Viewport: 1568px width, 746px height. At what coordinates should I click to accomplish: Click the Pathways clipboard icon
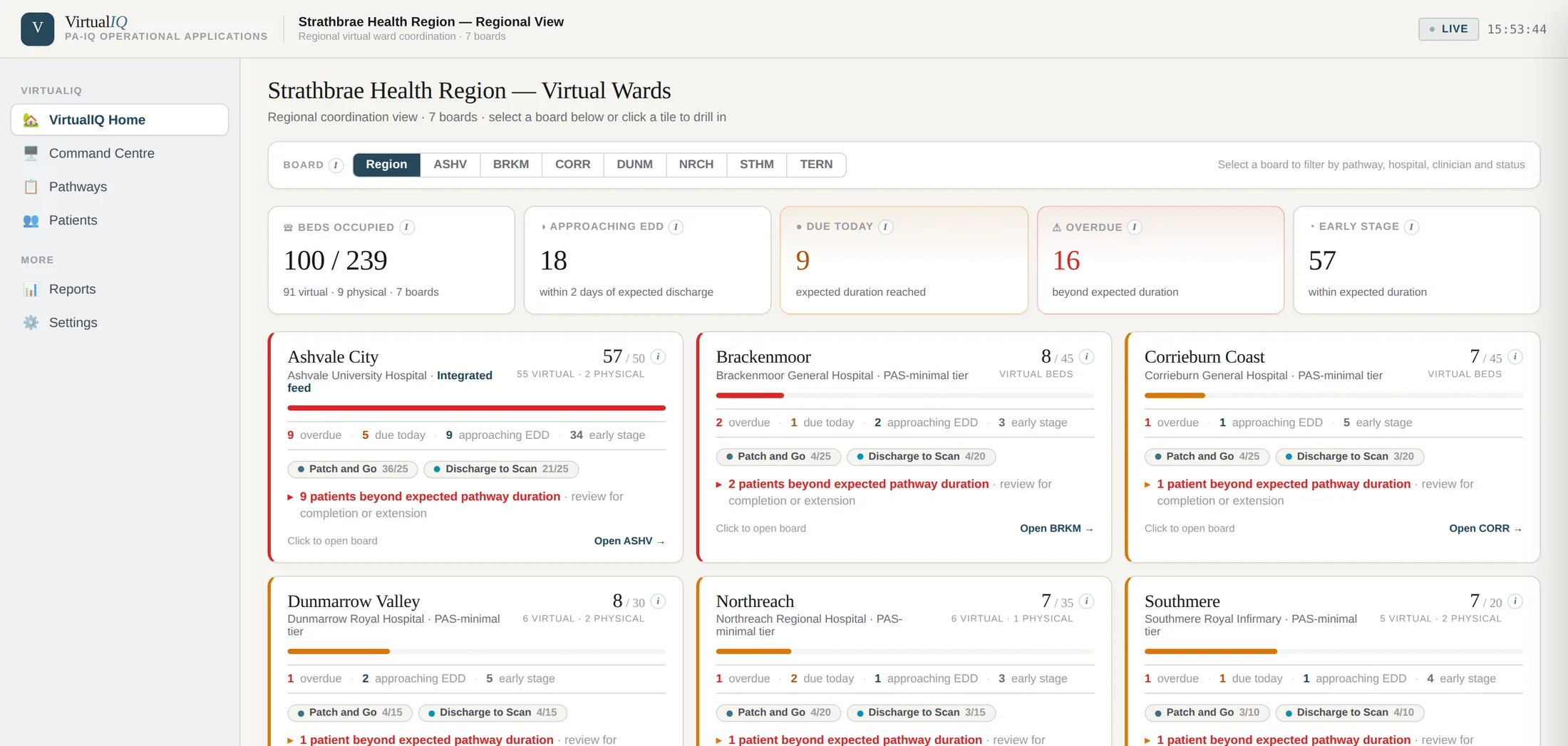click(x=31, y=187)
